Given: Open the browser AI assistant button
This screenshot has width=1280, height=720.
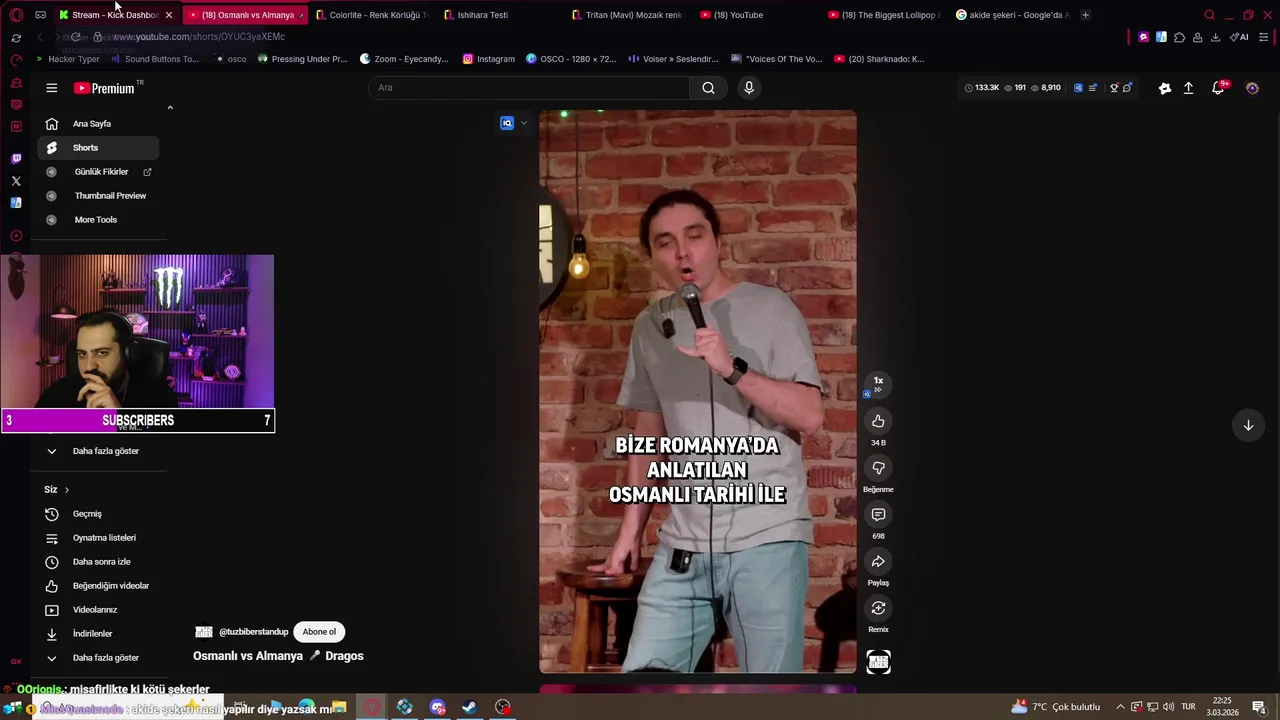Looking at the screenshot, I should click(x=1239, y=37).
